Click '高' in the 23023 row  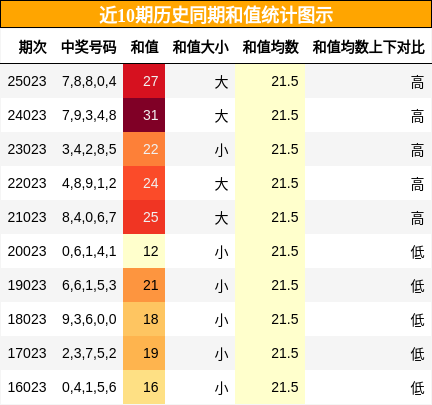[417, 150]
